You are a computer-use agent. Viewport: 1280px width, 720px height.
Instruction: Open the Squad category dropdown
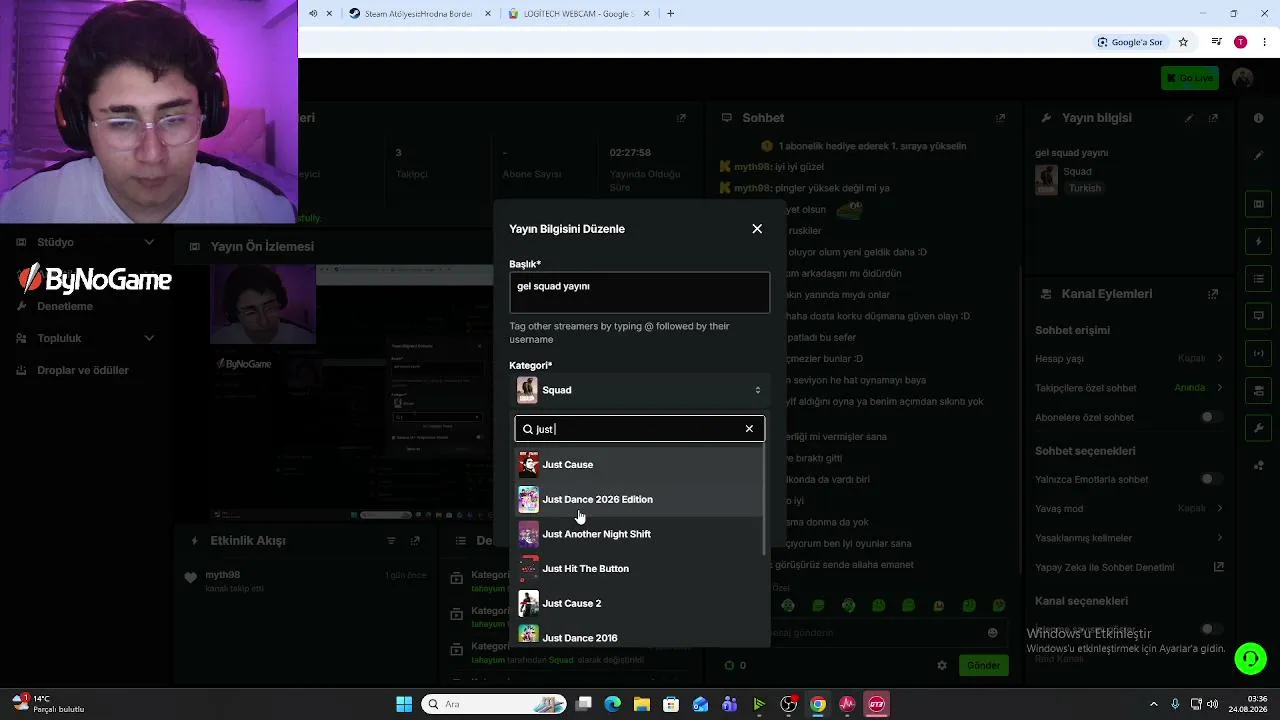click(x=639, y=390)
